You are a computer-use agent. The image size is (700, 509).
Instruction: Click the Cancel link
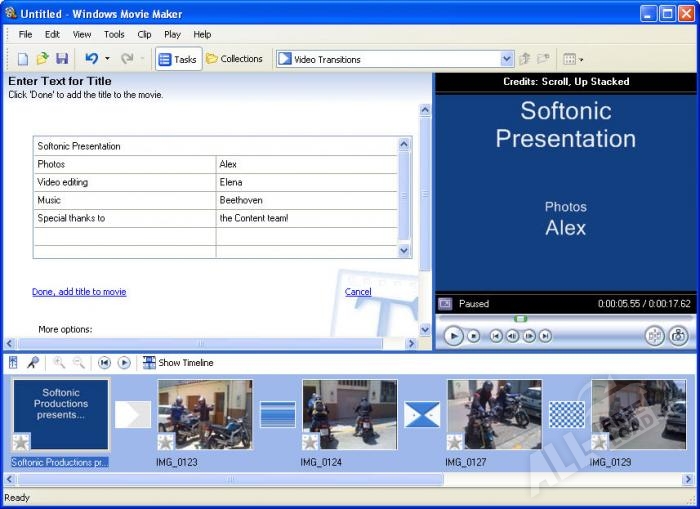358,292
